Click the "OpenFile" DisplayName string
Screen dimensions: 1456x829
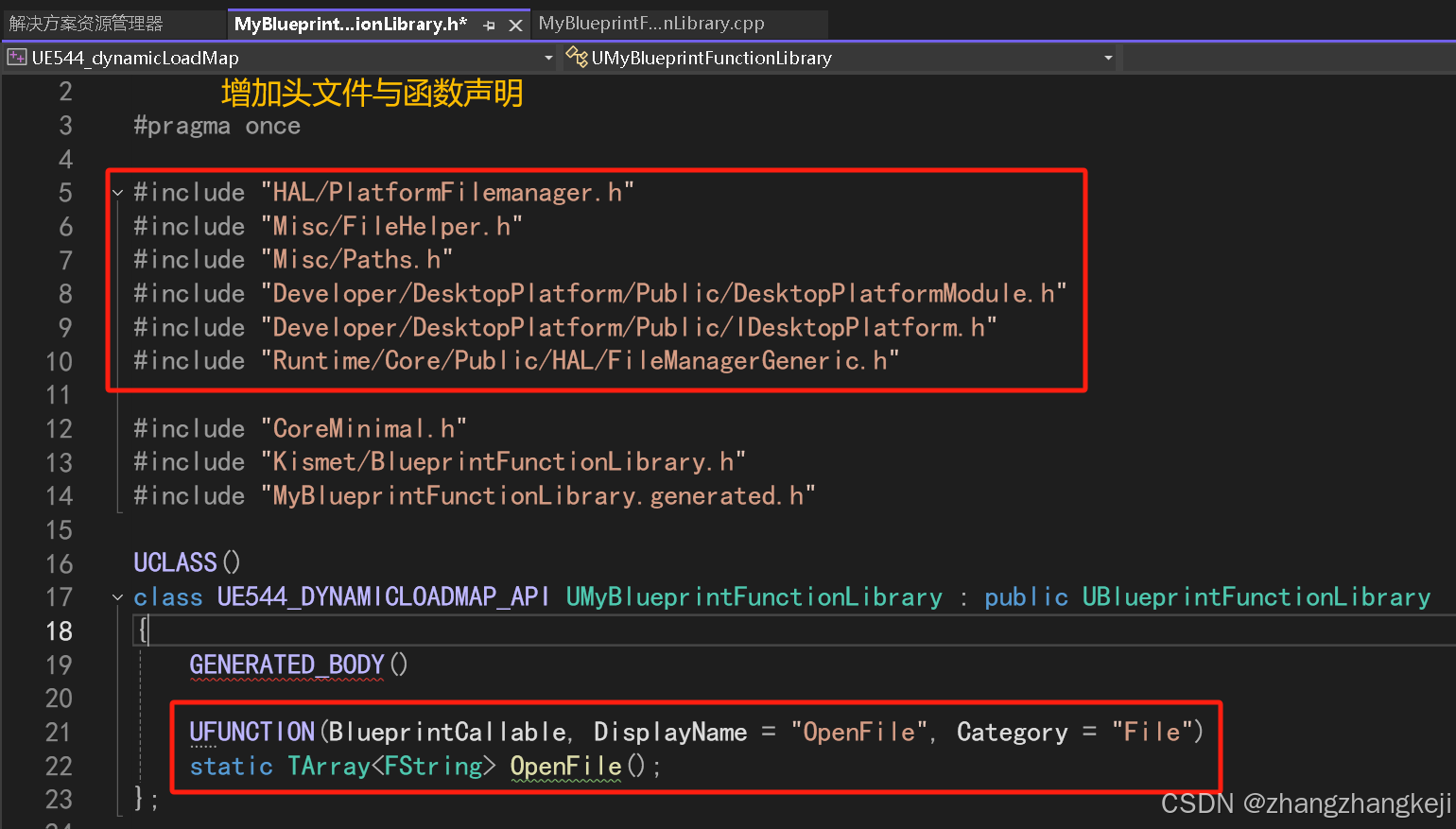pyautogui.click(x=858, y=733)
